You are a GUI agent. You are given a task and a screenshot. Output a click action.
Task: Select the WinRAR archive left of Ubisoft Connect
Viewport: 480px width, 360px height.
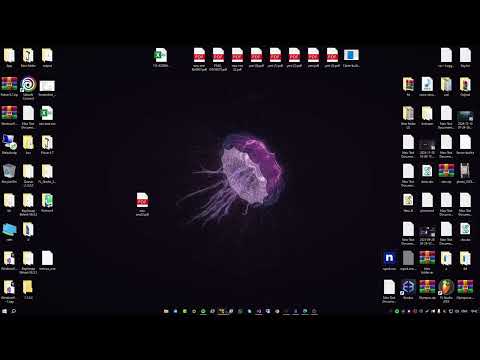click(9, 85)
